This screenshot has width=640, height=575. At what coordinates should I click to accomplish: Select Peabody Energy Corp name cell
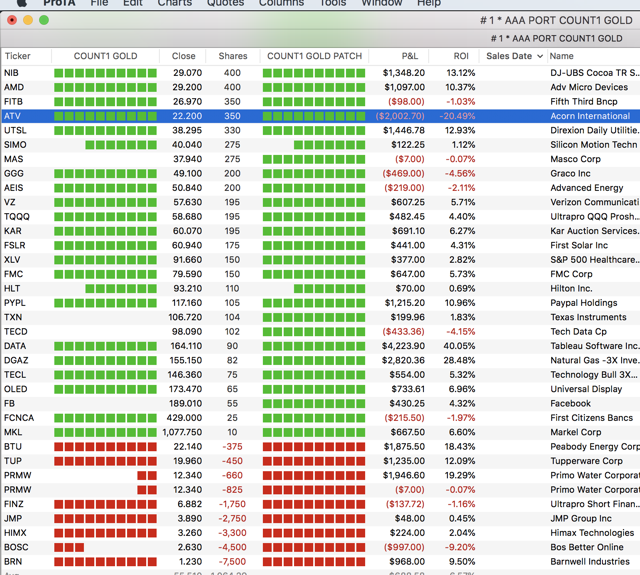click(x=595, y=446)
